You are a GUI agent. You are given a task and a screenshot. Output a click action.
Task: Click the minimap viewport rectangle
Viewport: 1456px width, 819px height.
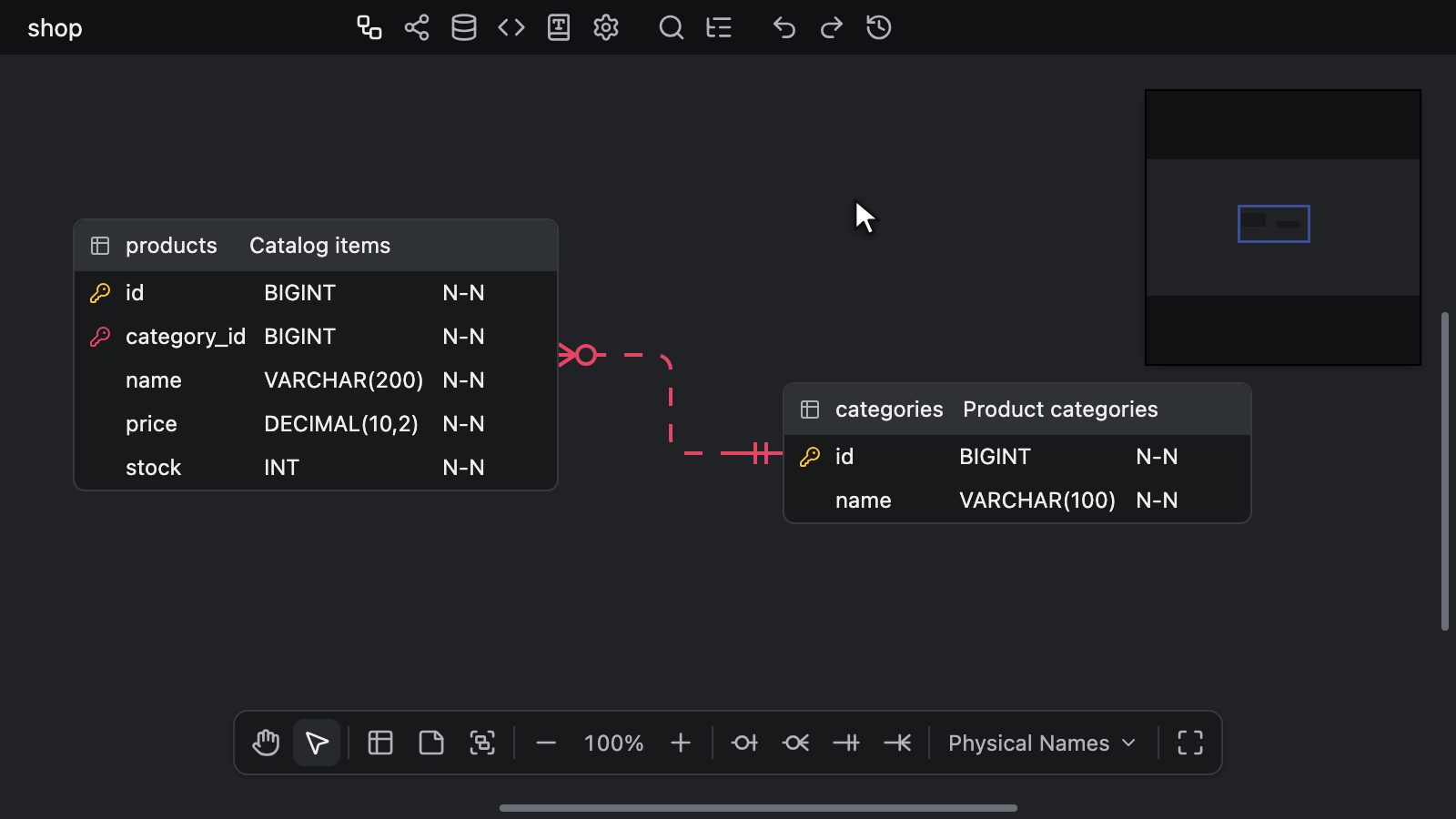1273,224
